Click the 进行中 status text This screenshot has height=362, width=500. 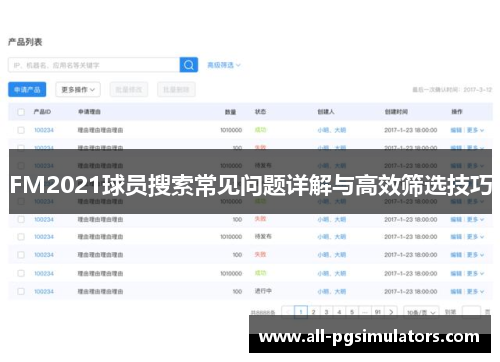(263, 291)
